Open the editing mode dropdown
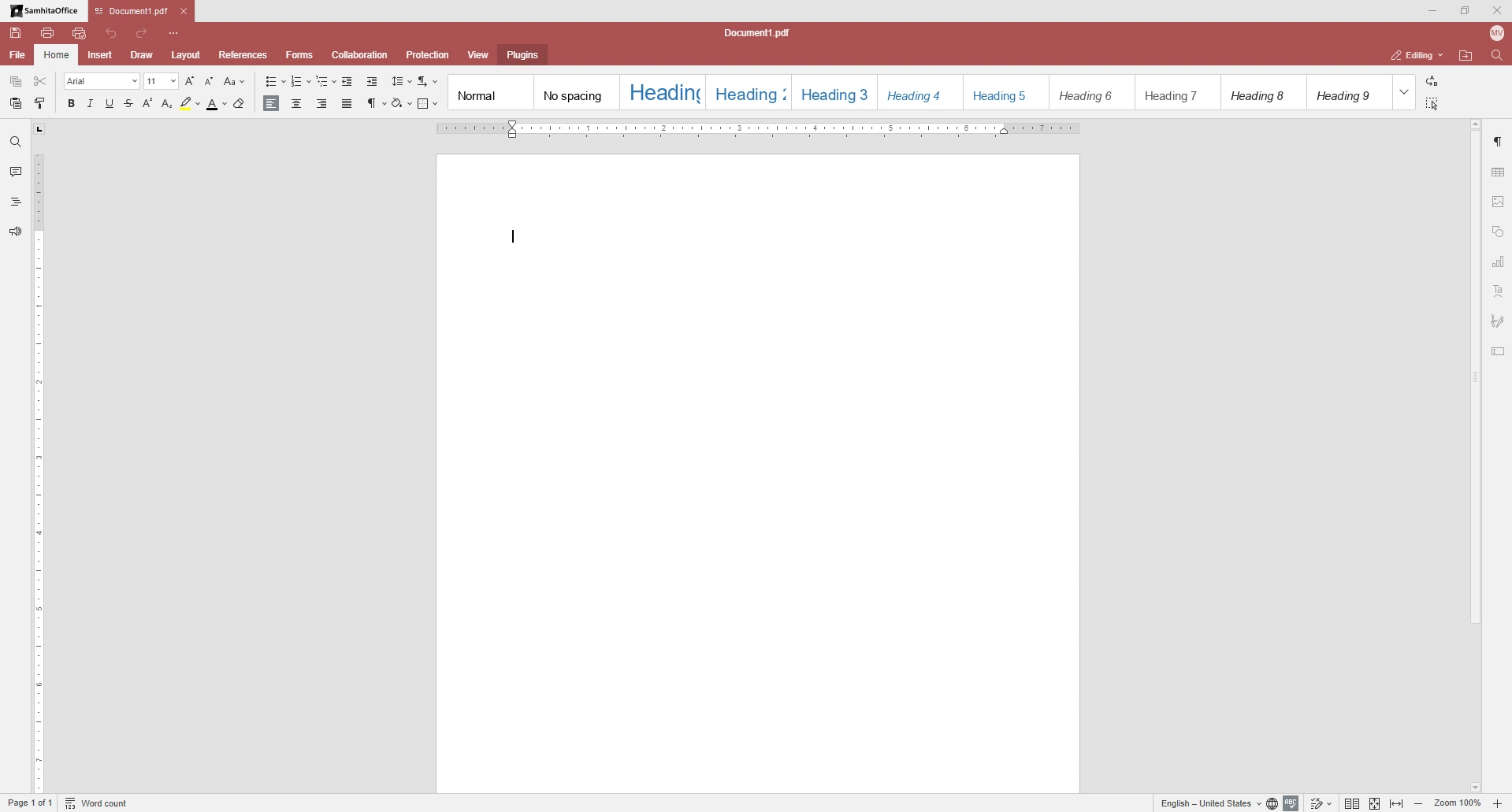This screenshot has height=812, width=1512. pos(1417,56)
